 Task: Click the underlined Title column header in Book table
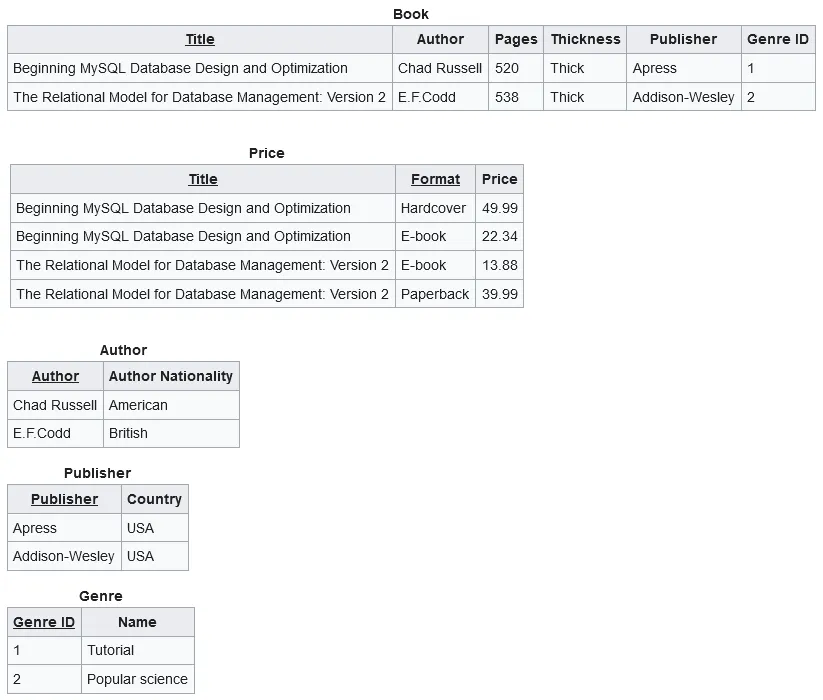[x=199, y=39]
